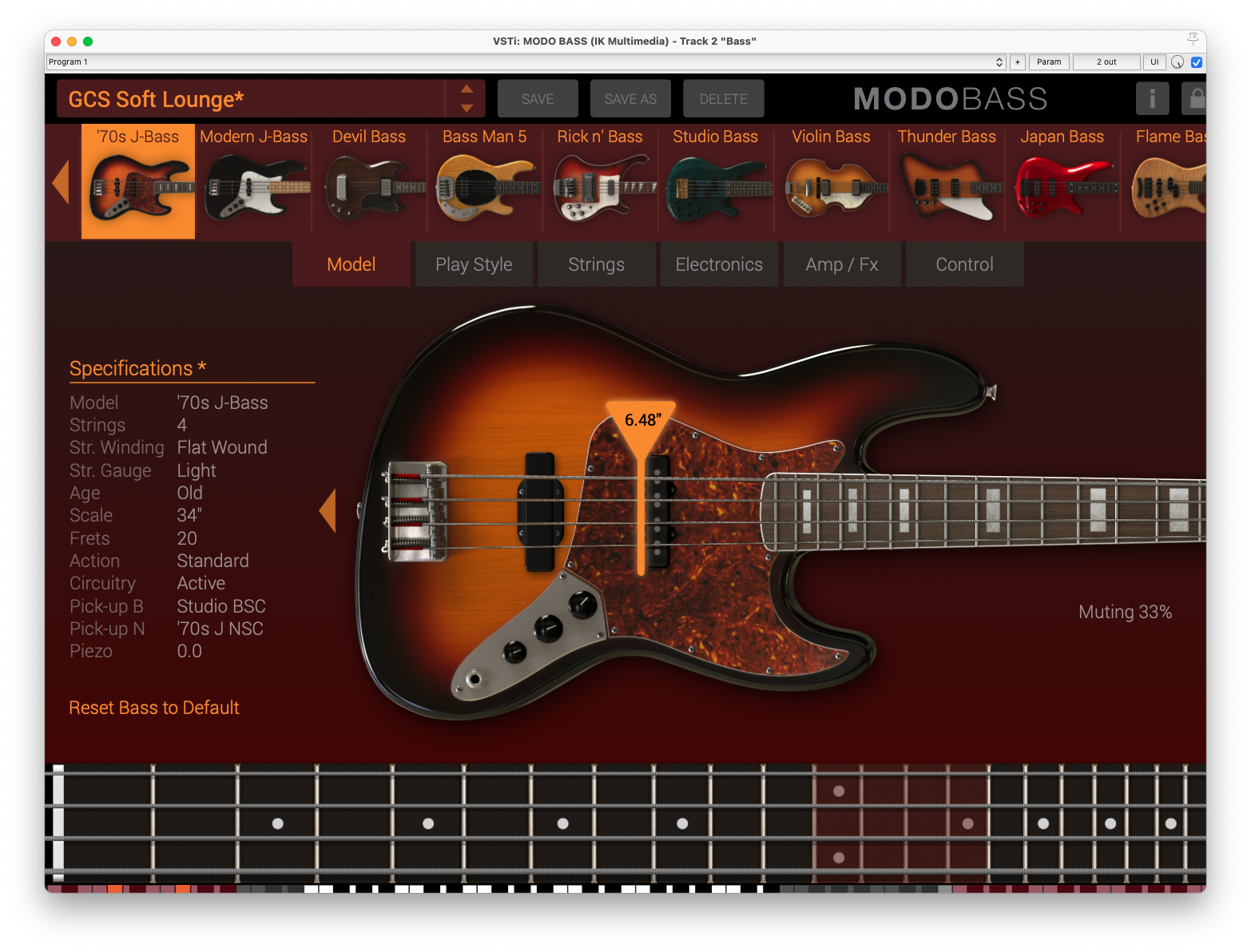Viewport: 1251px width, 952px height.
Task: Click the Studio BSC pick-up value
Action: (221, 606)
